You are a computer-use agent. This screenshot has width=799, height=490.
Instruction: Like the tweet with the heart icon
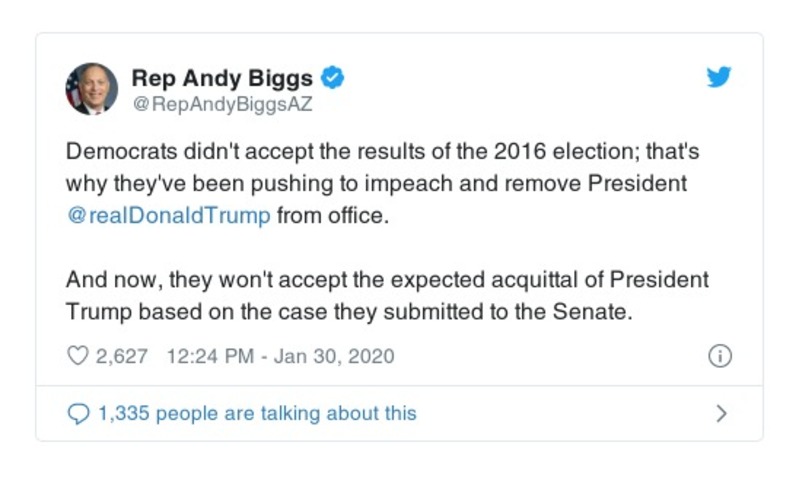77,356
